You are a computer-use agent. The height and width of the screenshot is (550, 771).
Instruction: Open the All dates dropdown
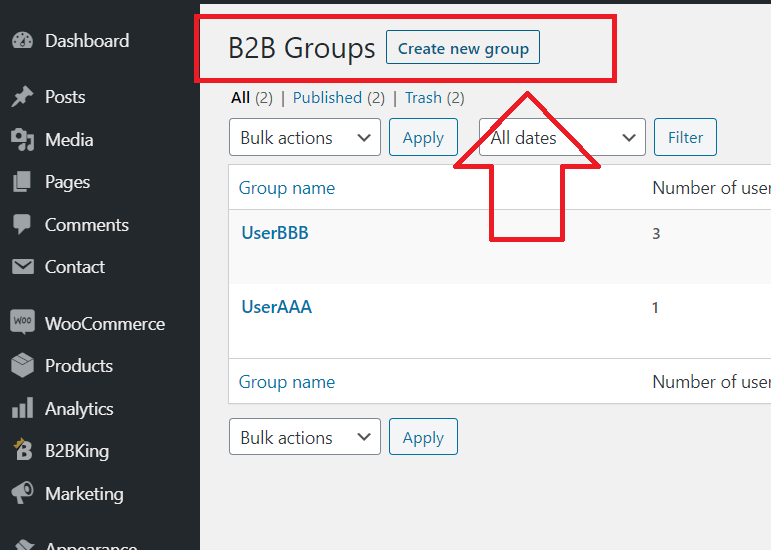[562, 137]
